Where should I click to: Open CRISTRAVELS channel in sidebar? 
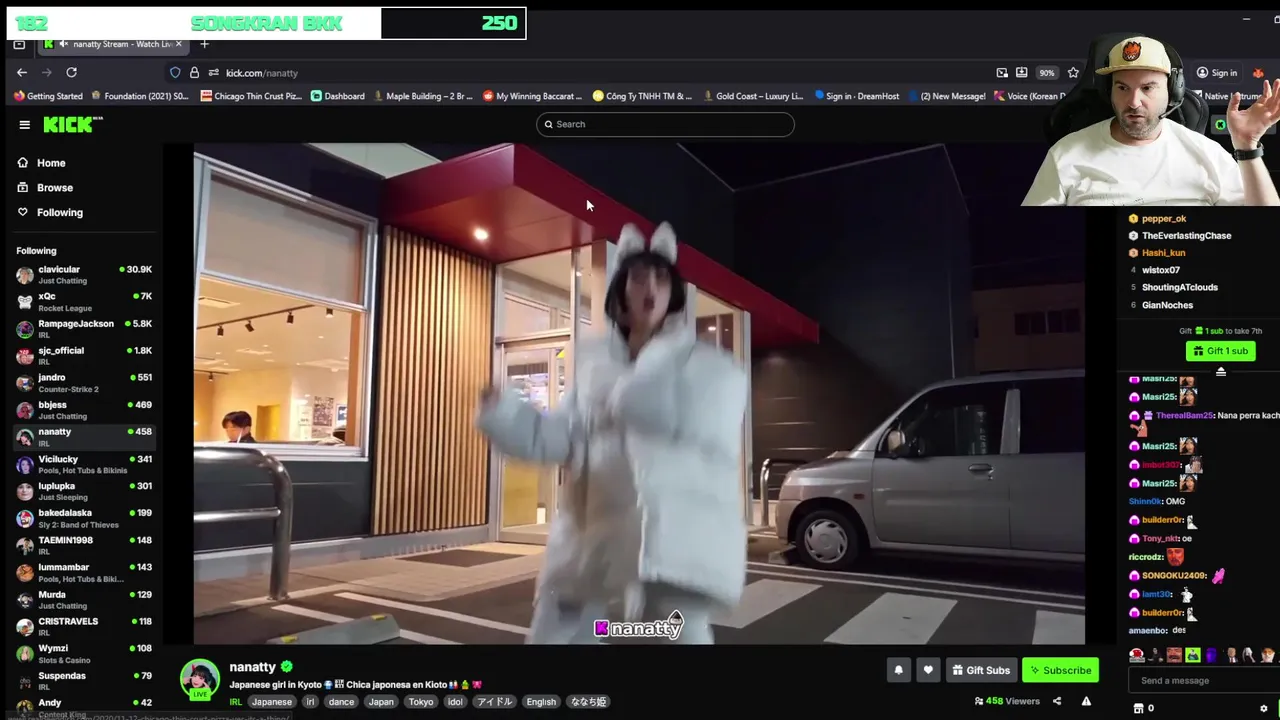[84, 625]
